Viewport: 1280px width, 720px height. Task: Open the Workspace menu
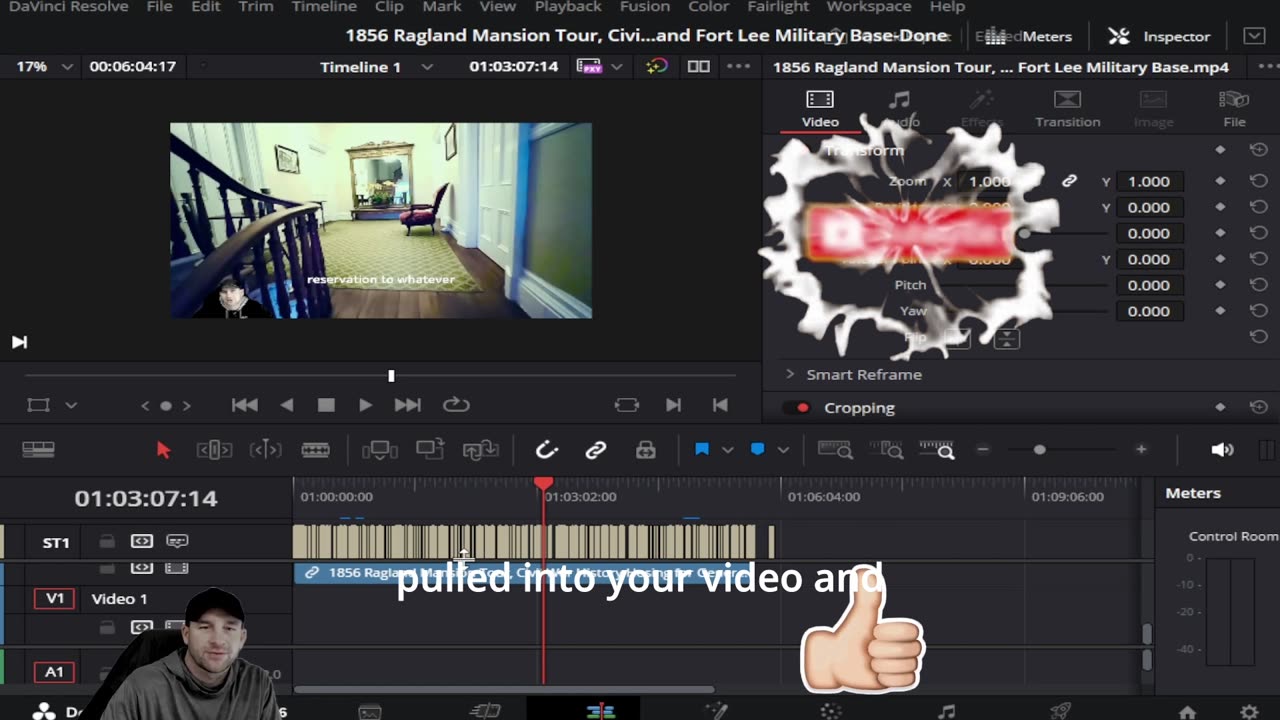[868, 7]
